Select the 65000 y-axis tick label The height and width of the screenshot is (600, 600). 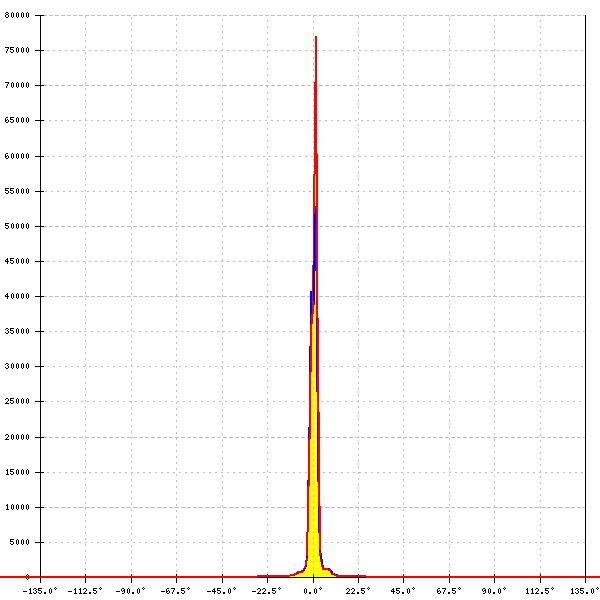[17, 120]
